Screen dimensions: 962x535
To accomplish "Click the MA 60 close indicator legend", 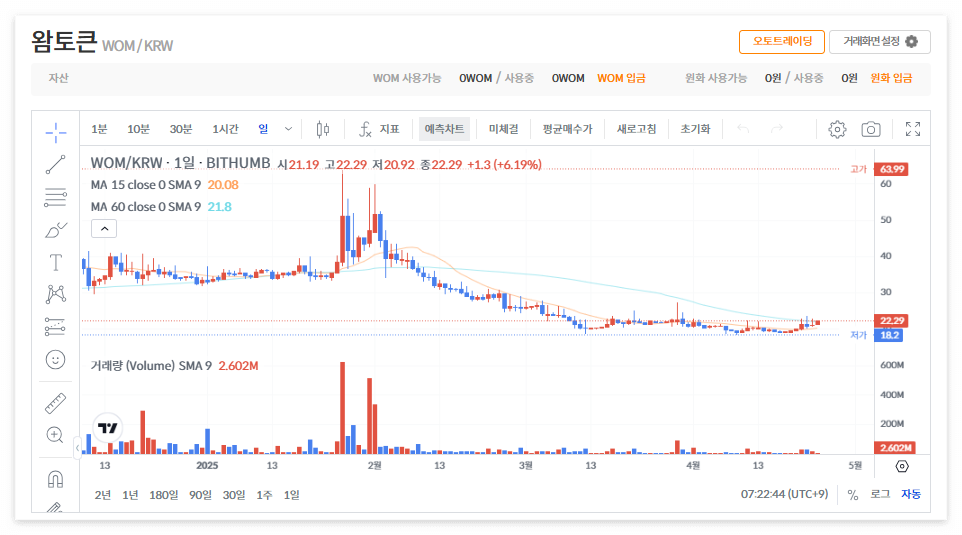I will click(146, 207).
